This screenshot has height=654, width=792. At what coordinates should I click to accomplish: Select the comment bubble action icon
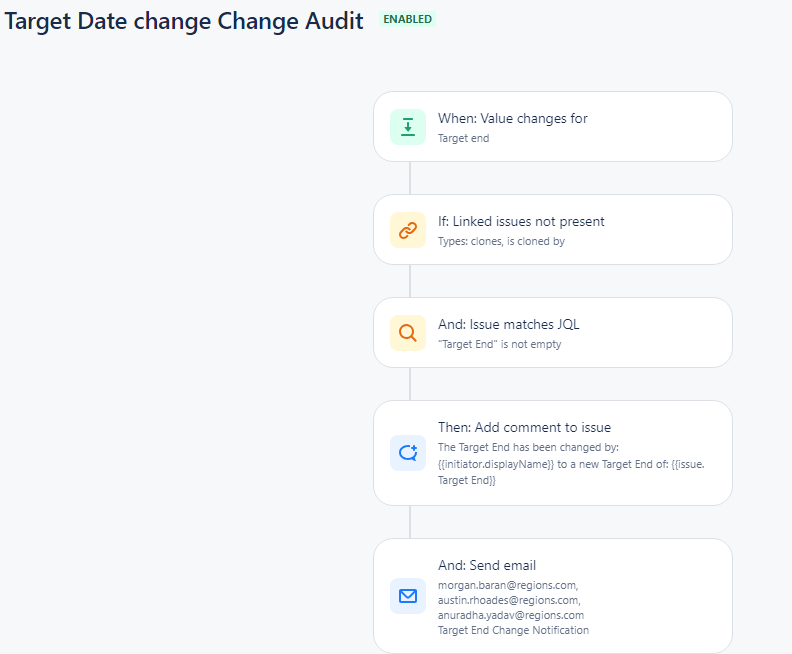(x=408, y=453)
